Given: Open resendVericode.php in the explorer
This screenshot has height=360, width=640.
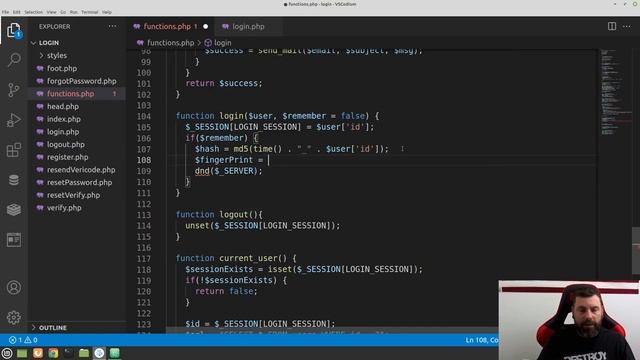Looking at the screenshot, I should pos(81,170).
